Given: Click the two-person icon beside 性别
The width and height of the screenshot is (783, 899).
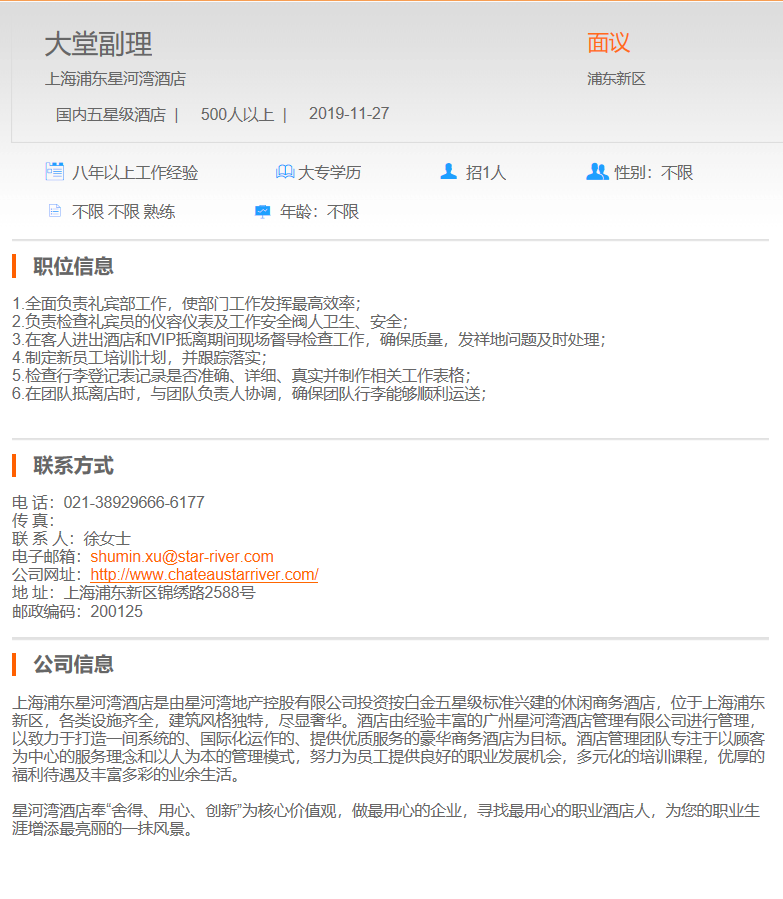Looking at the screenshot, I should click(597, 172).
